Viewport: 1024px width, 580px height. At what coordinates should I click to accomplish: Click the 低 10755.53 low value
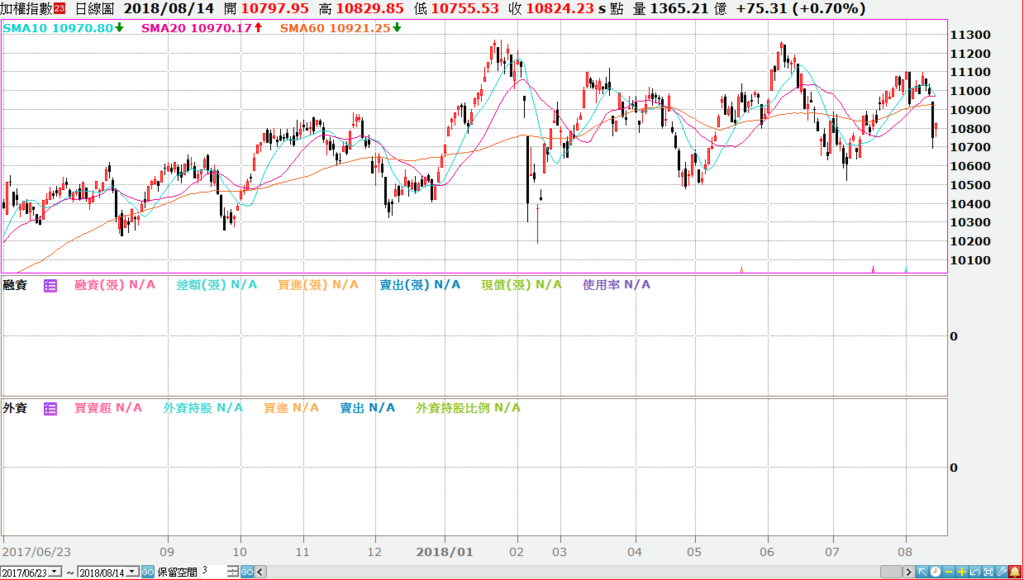click(x=456, y=8)
